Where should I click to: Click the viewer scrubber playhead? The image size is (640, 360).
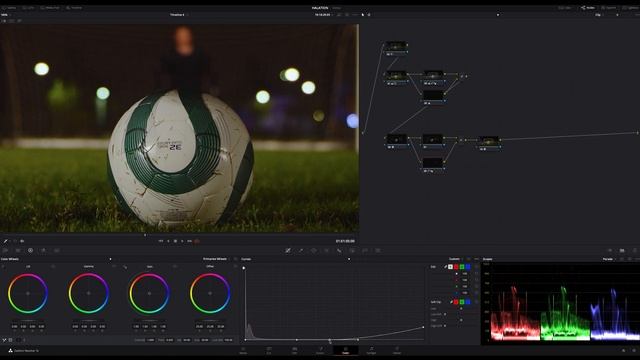click(145, 235)
